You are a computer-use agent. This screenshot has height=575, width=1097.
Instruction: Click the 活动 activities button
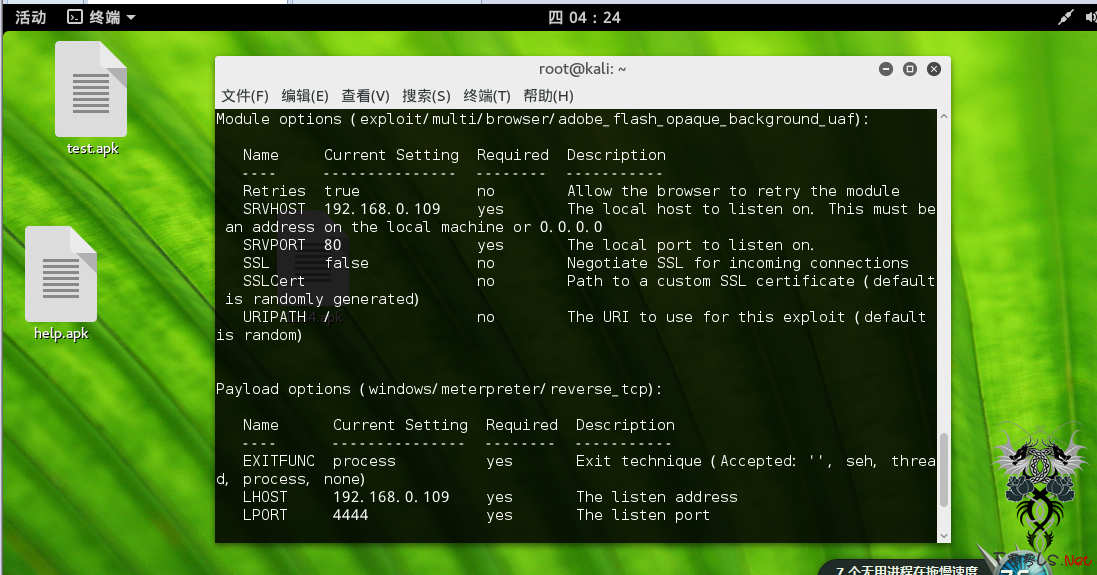coord(31,17)
